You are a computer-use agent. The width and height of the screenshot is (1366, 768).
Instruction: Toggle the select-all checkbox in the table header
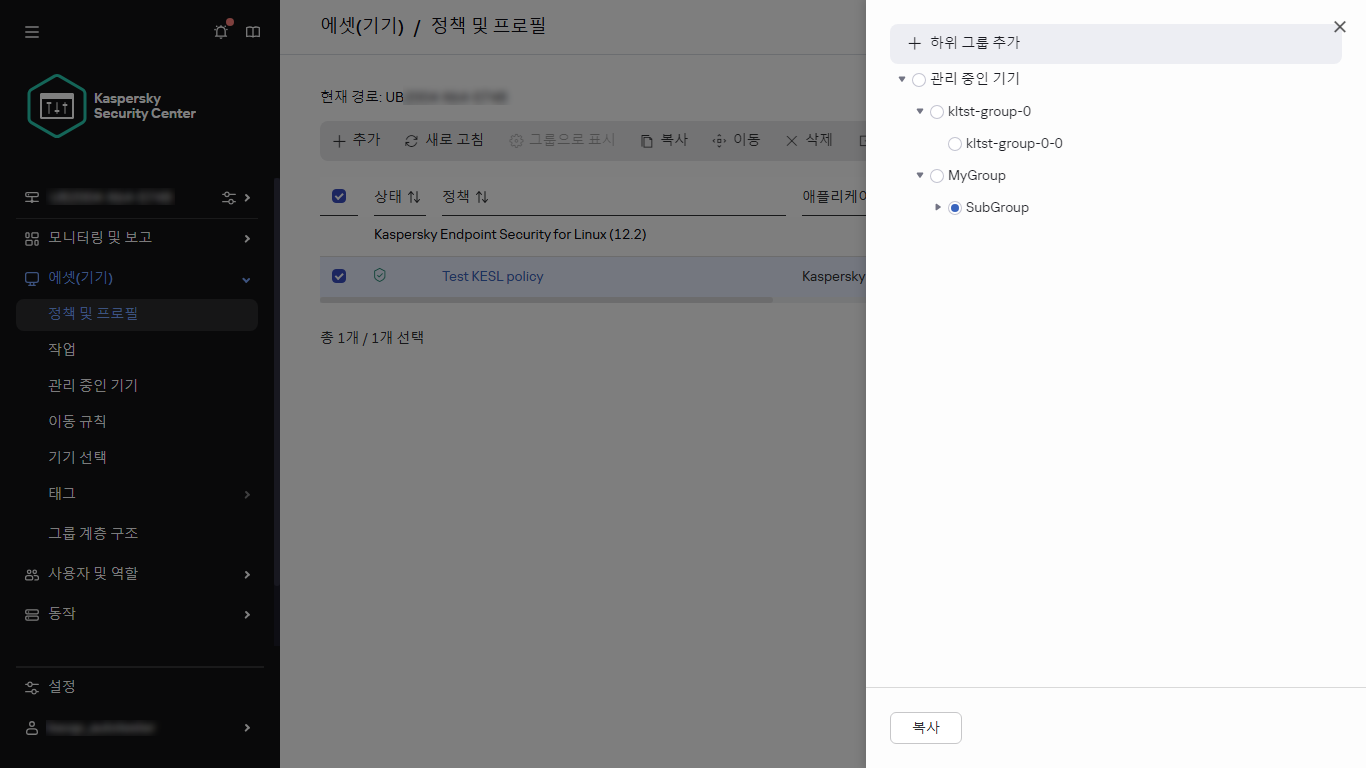click(339, 196)
